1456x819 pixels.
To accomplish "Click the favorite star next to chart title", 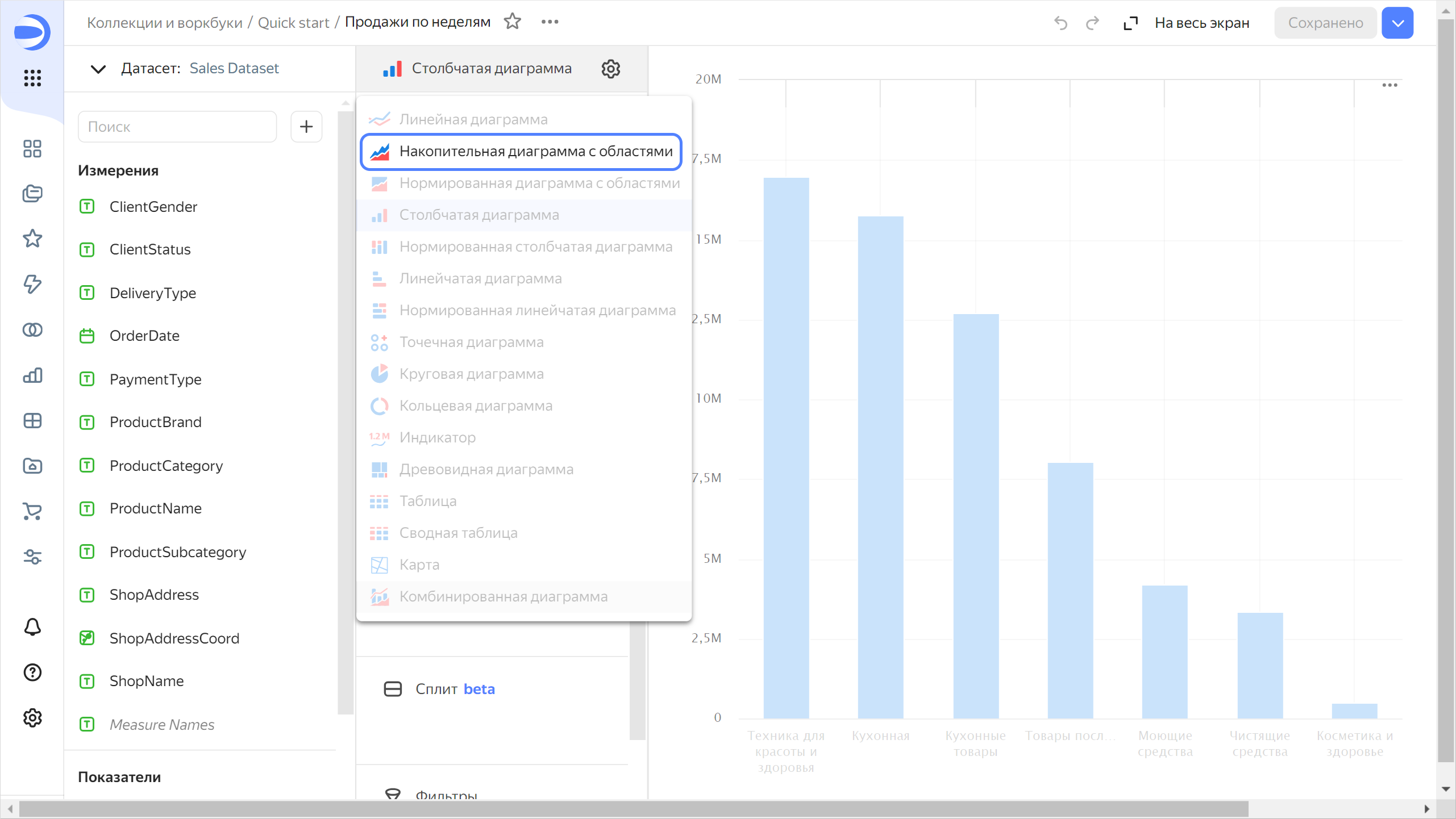I will tap(512, 22).
